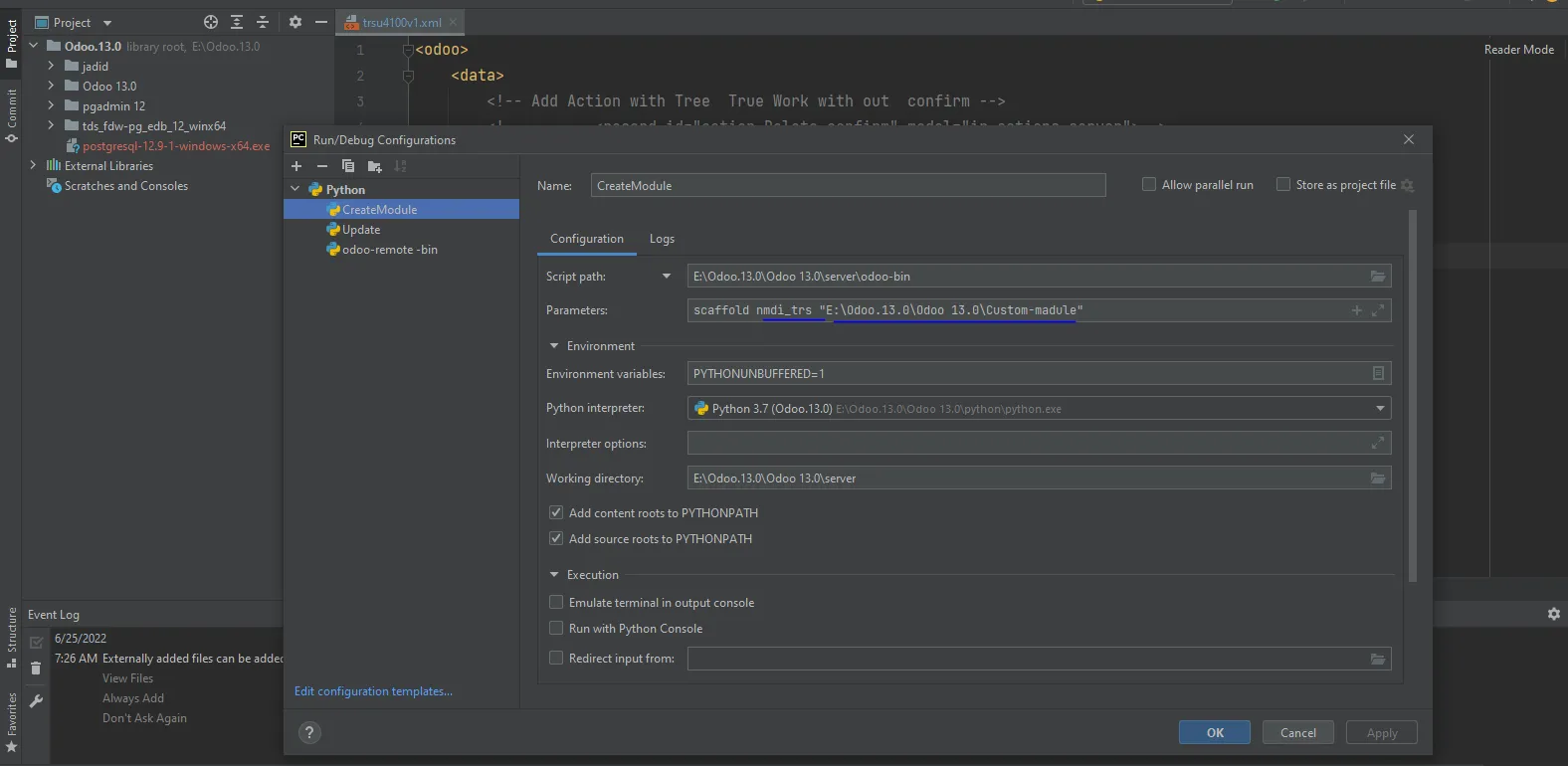Check Emulate terminal in output console
This screenshot has height=766, width=1568.
556,603
